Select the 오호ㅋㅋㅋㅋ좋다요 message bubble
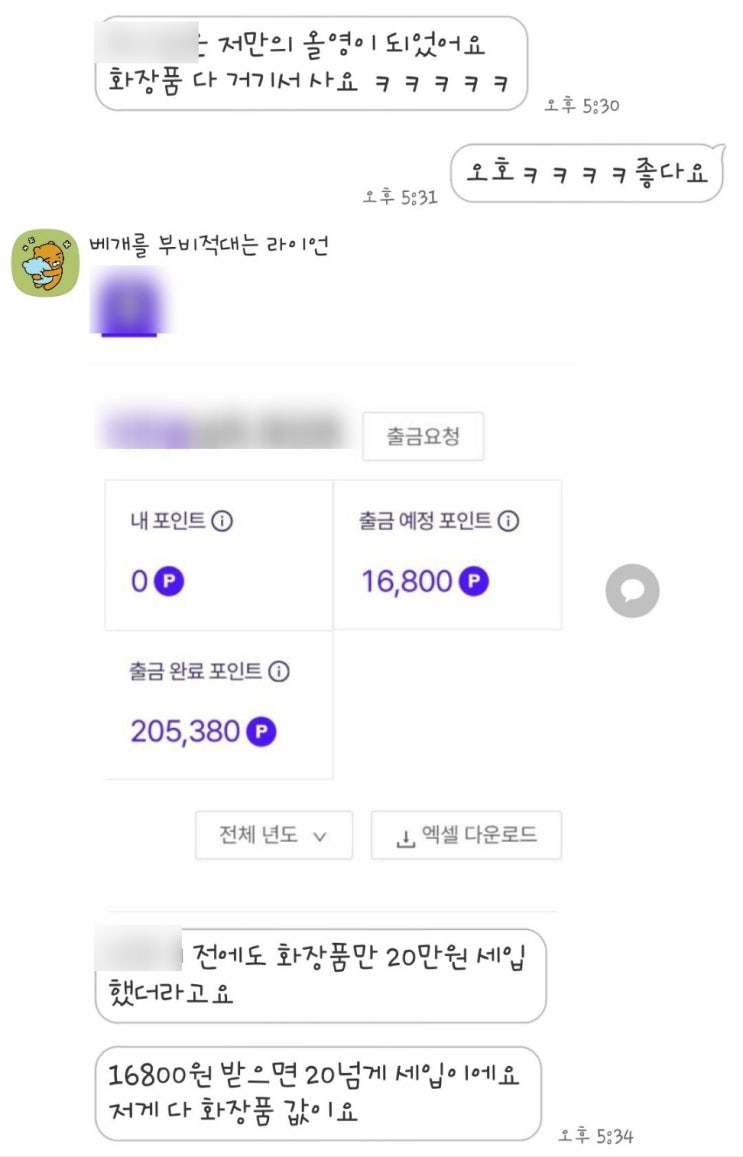The height and width of the screenshot is (1157, 743). click(x=586, y=173)
